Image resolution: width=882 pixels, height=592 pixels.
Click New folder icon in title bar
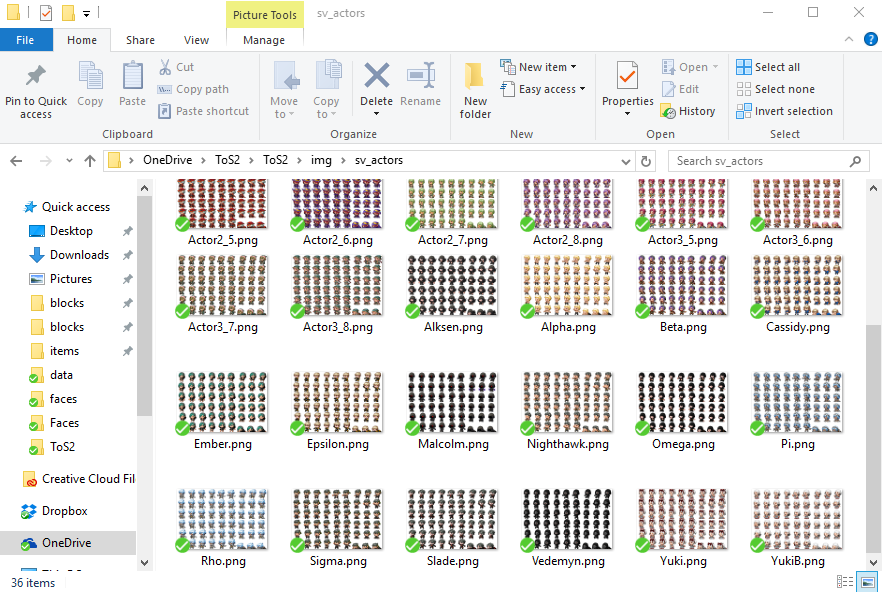[x=68, y=12]
